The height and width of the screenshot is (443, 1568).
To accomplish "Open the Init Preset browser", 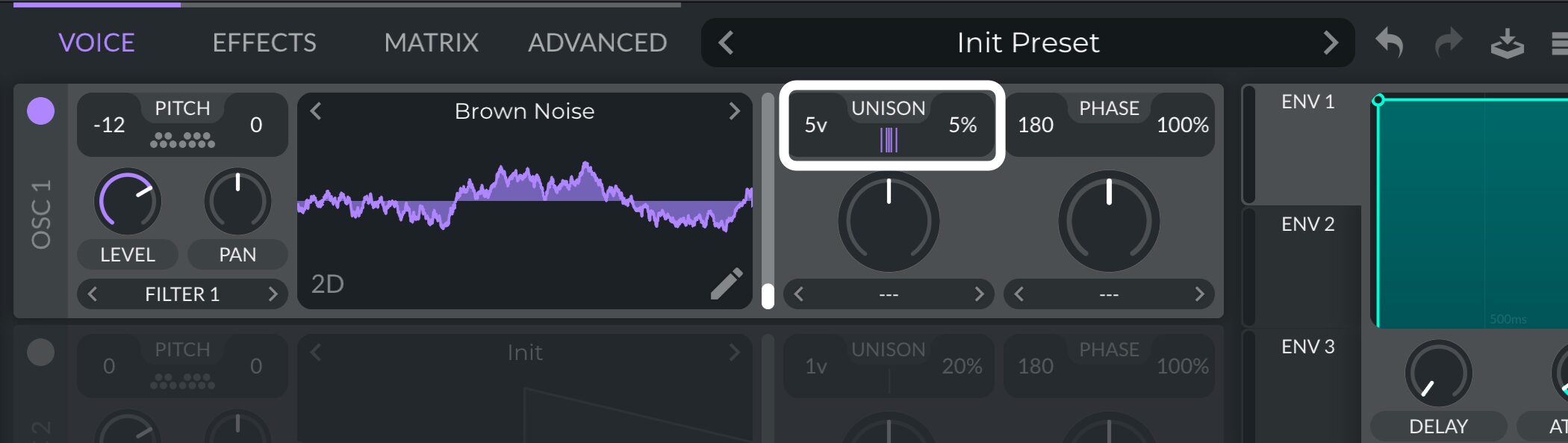I will (1027, 43).
